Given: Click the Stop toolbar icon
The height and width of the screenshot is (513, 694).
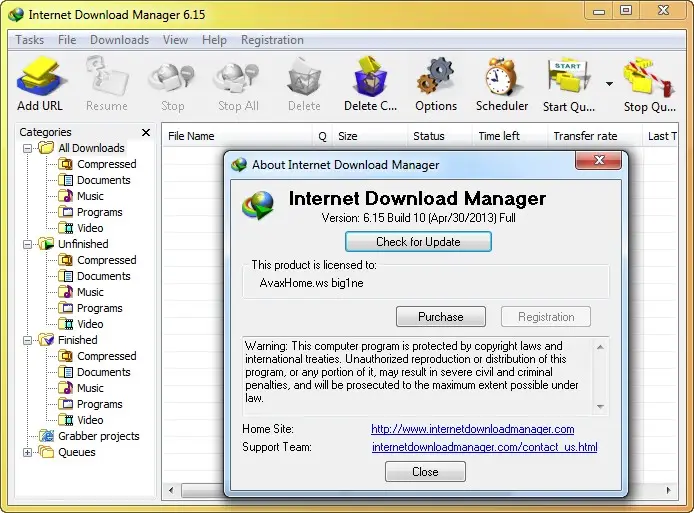Looking at the screenshot, I should pyautogui.click(x=172, y=79).
